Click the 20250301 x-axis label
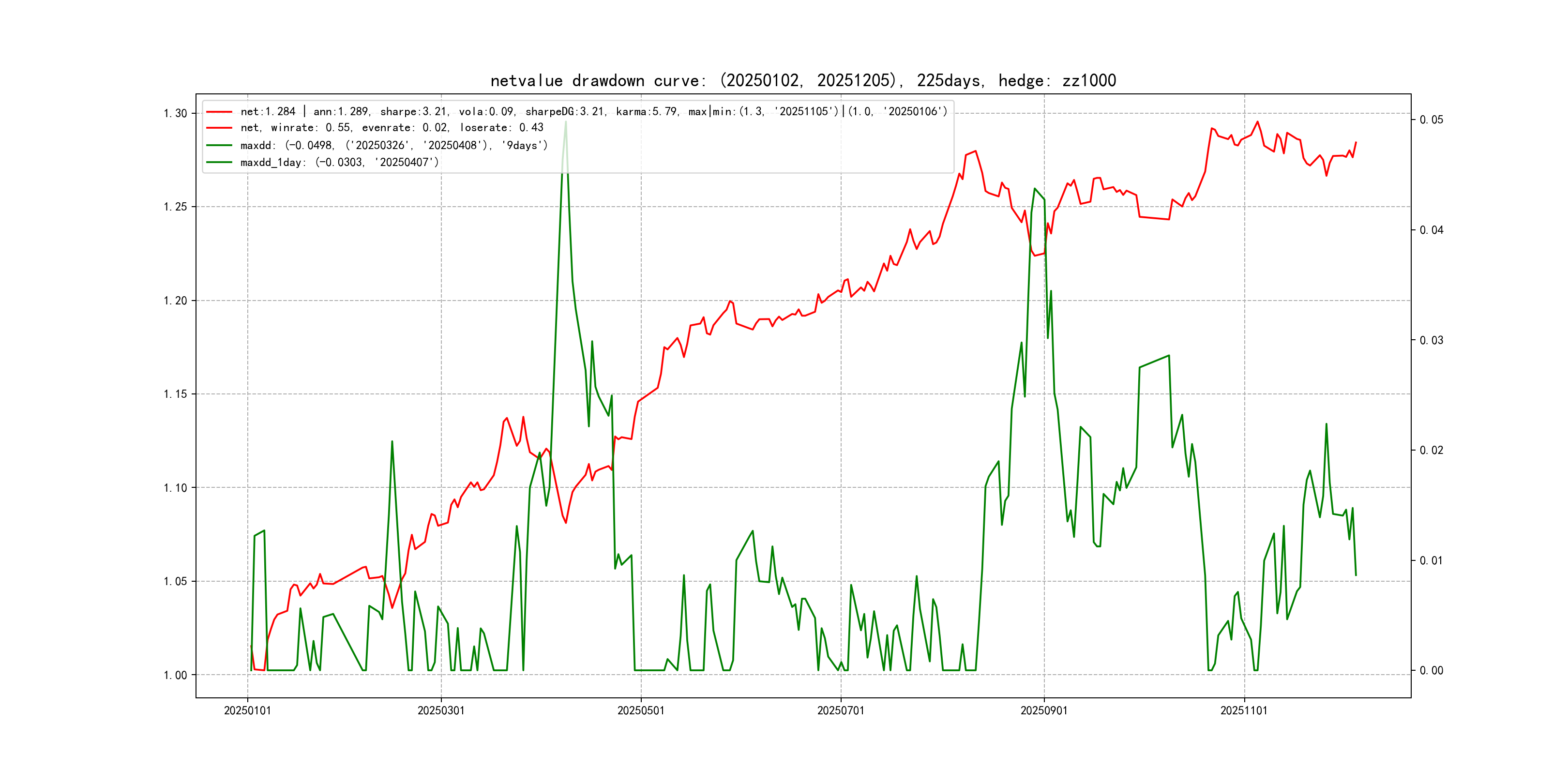Screen dimensions: 1568x784 pos(441,710)
